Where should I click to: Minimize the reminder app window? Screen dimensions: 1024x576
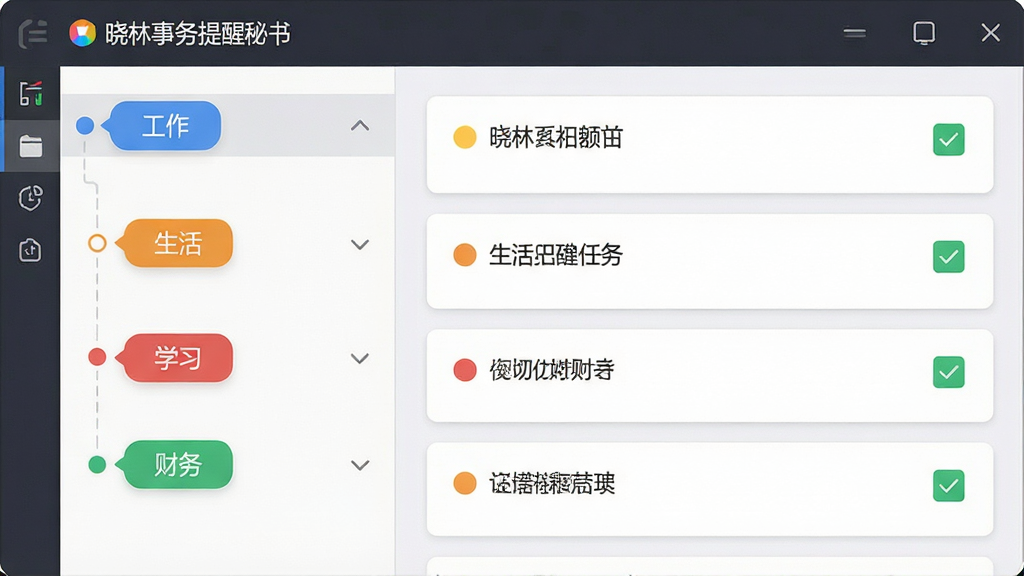coord(854,33)
